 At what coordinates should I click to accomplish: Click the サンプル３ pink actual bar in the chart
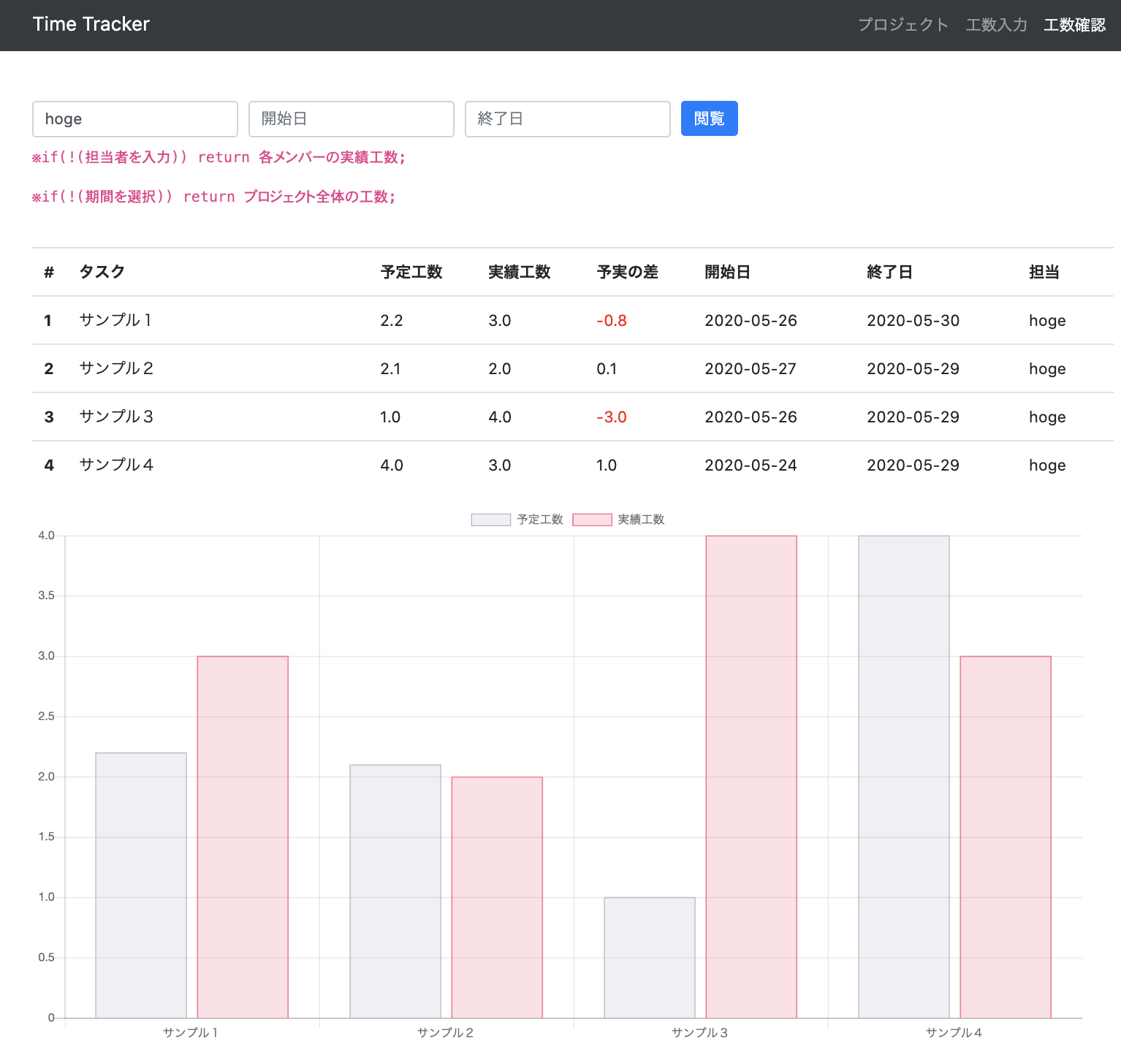tap(751, 777)
